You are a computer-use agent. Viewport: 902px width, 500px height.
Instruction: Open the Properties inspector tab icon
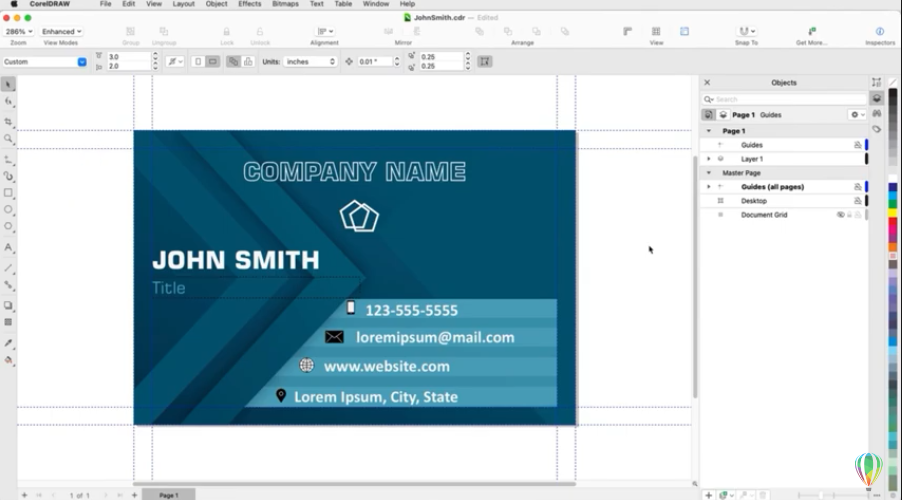click(x=877, y=83)
